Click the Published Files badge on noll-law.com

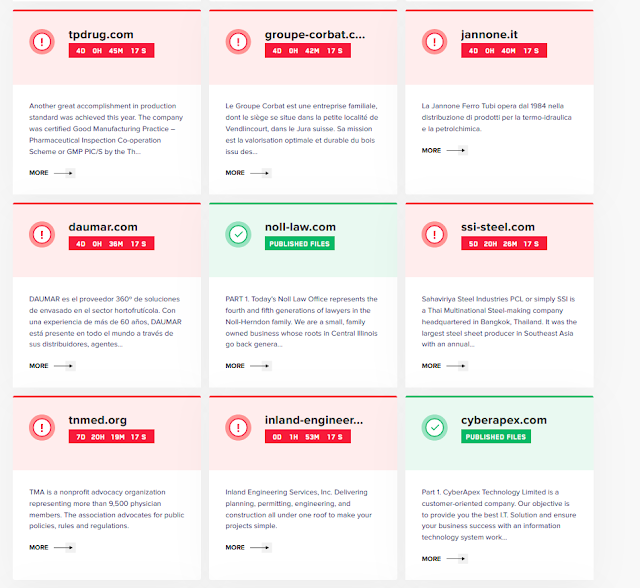click(300, 243)
